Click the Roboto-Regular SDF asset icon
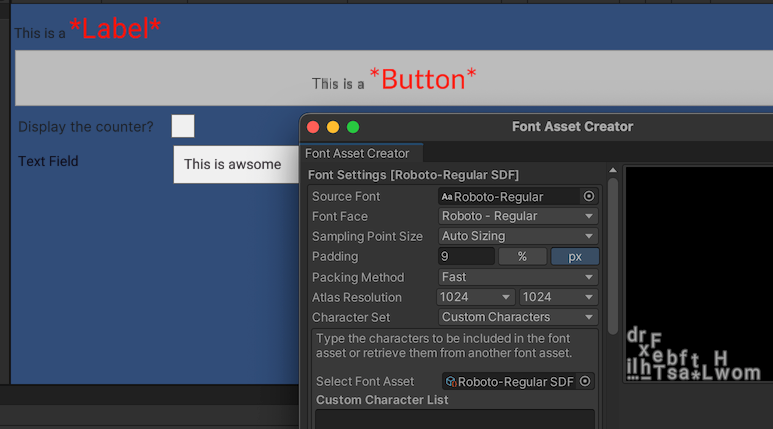 pyautogui.click(x=451, y=382)
